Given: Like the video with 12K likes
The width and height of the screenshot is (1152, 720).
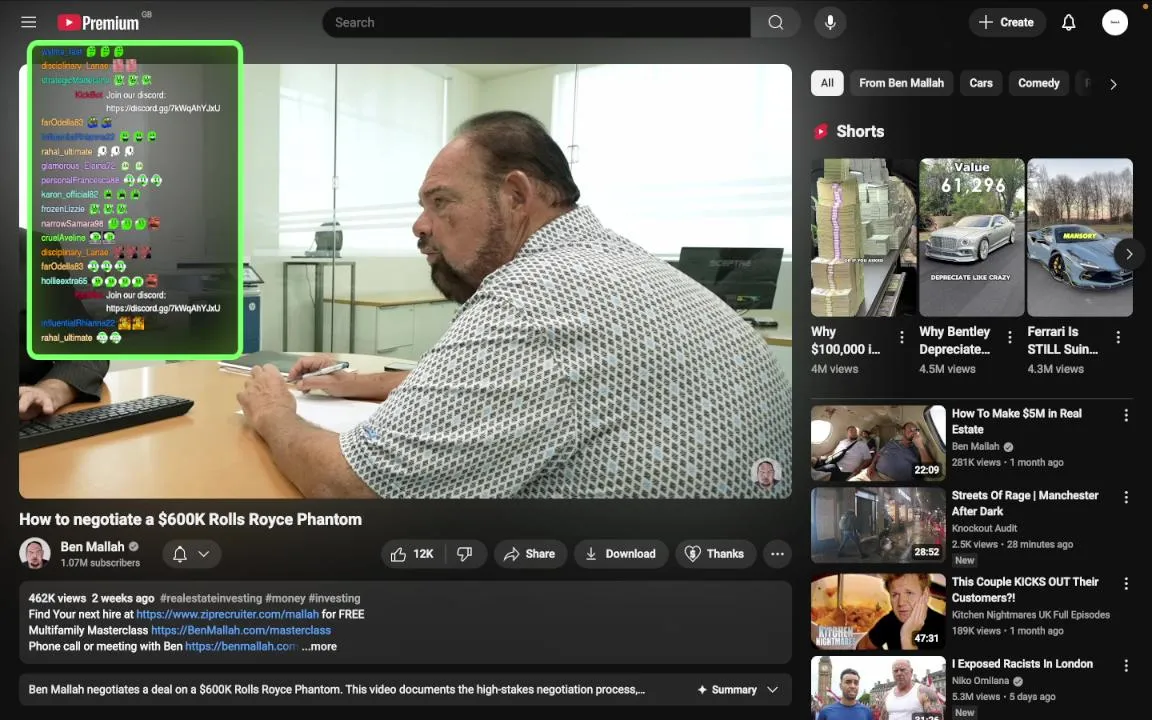Looking at the screenshot, I should pyautogui.click(x=412, y=554).
